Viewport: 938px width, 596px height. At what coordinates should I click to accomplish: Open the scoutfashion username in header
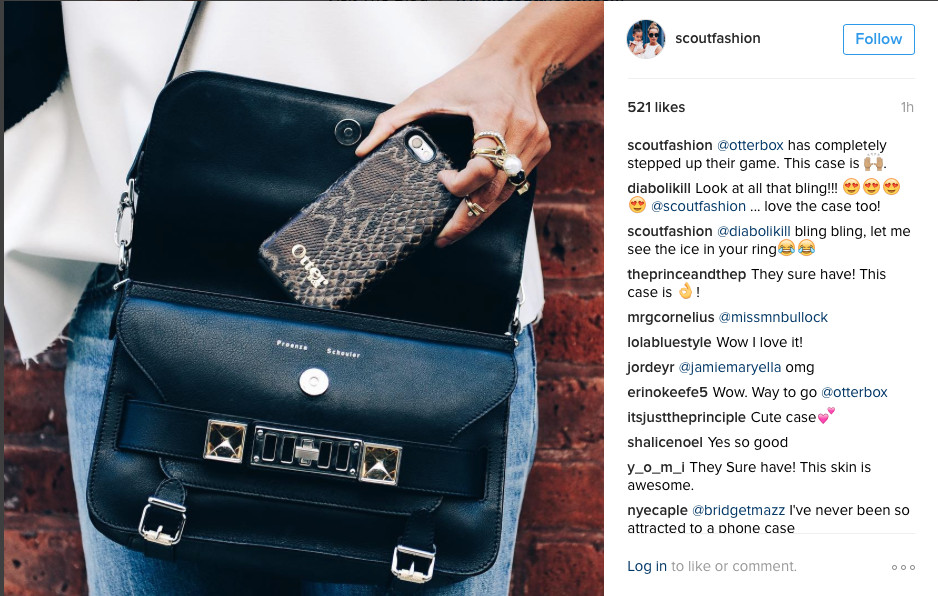tap(717, 38)
